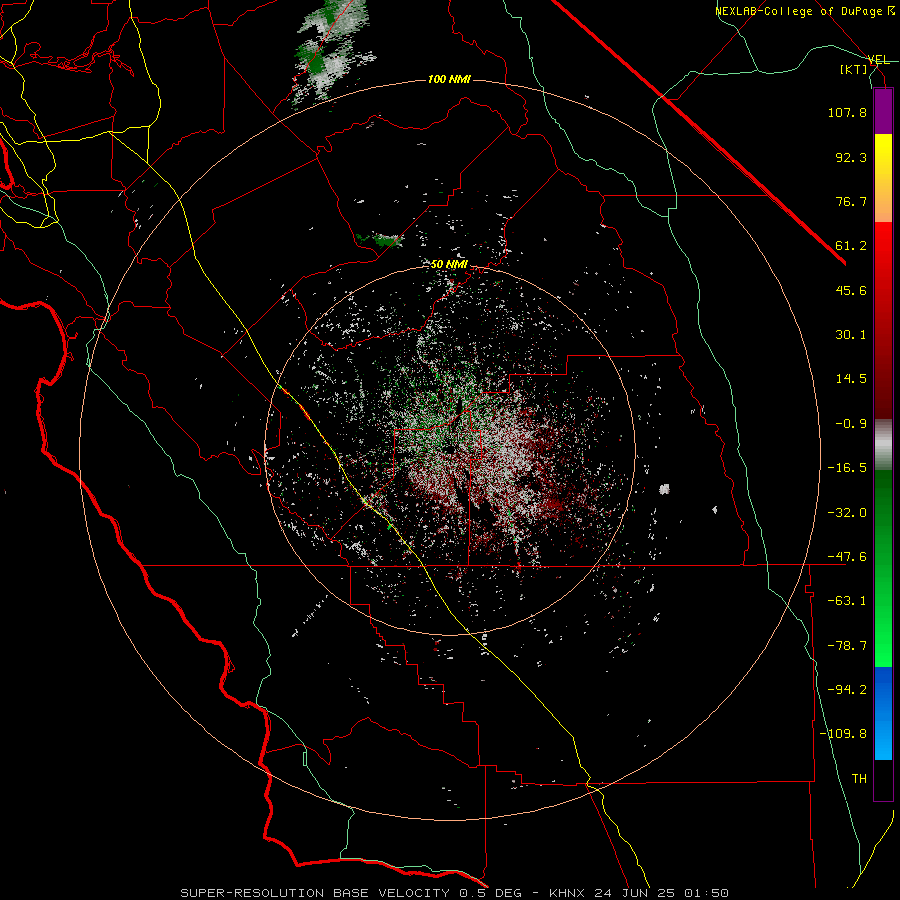Screen dimensions: 900x900
Task: Click the TH label on the legend
Action: [859, 779]
